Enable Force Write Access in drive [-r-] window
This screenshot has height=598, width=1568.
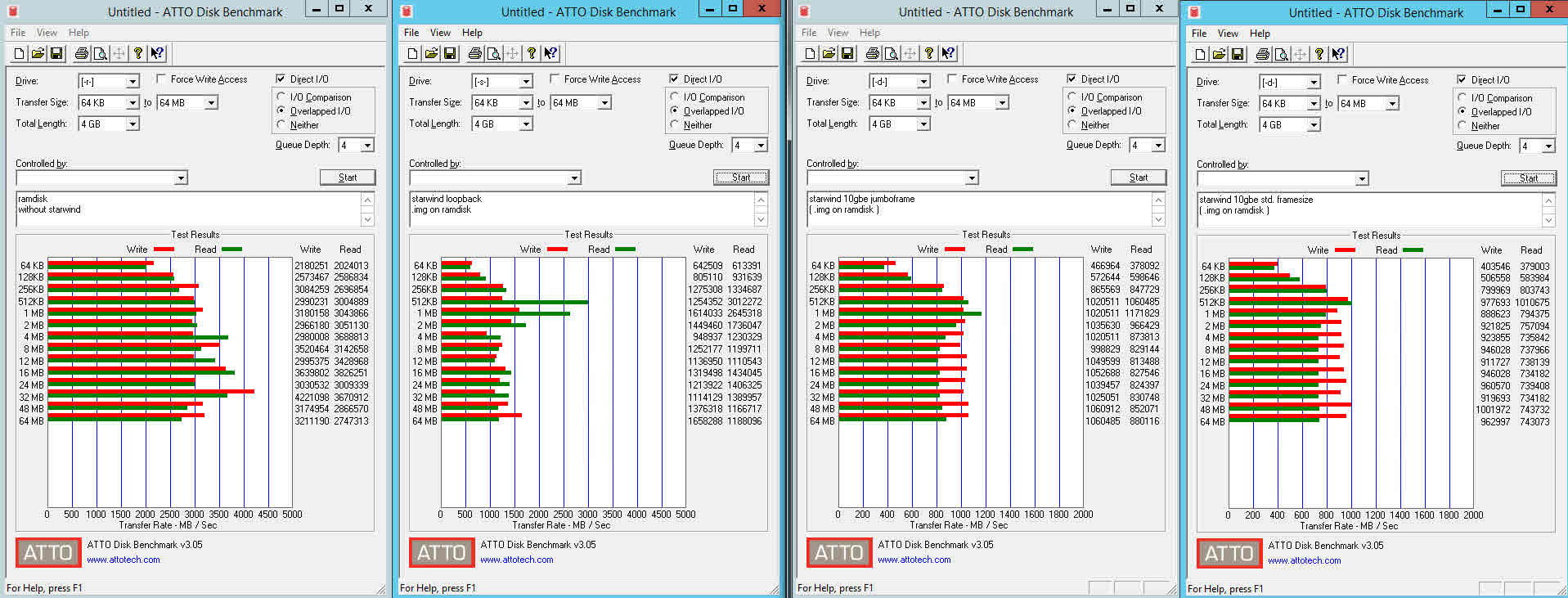(x=161, y=79)
